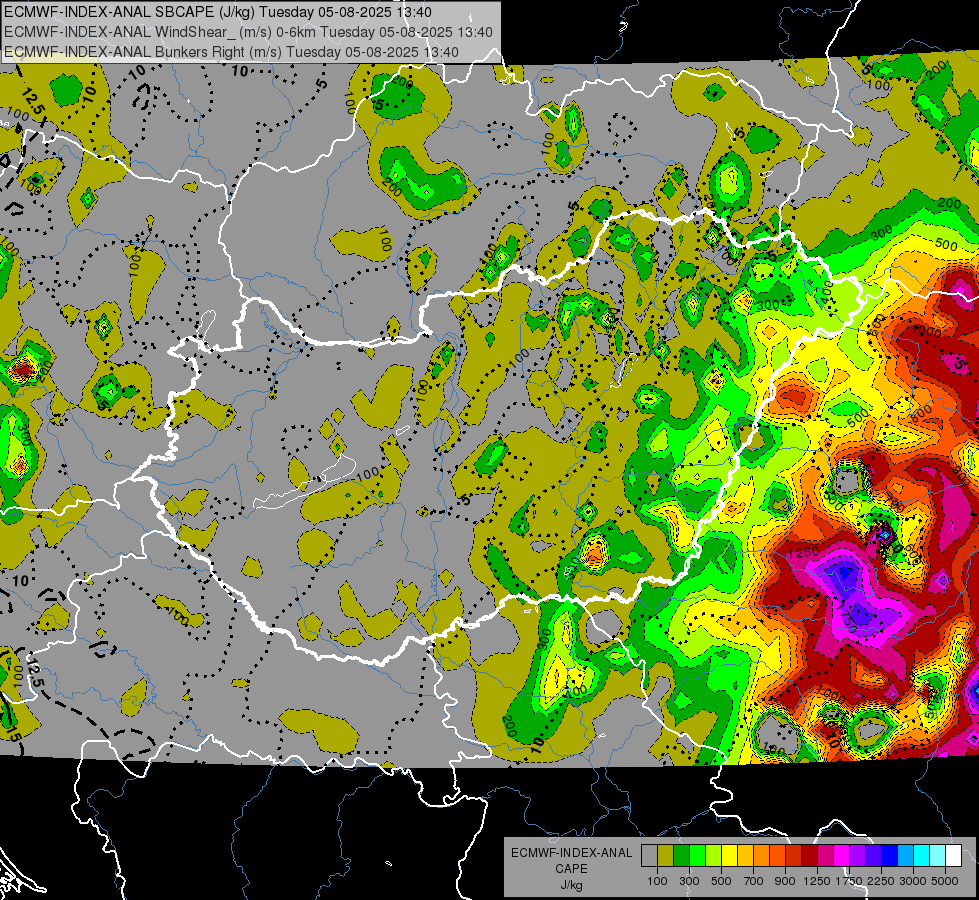
Task: Click the orange legend swatch right of 700
Action: (x=762, y=856)
